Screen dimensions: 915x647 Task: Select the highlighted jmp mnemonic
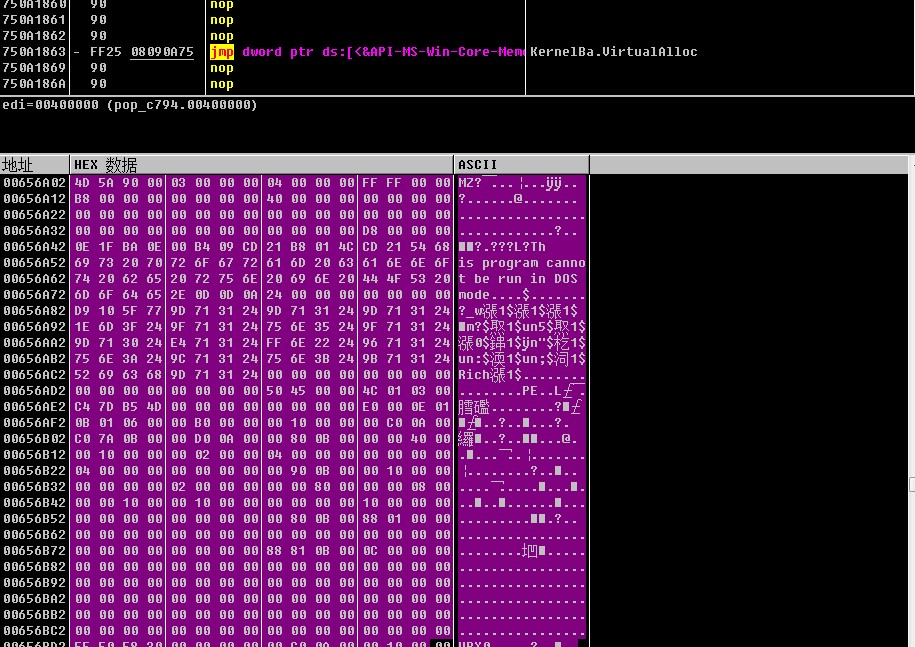(221, 52)
